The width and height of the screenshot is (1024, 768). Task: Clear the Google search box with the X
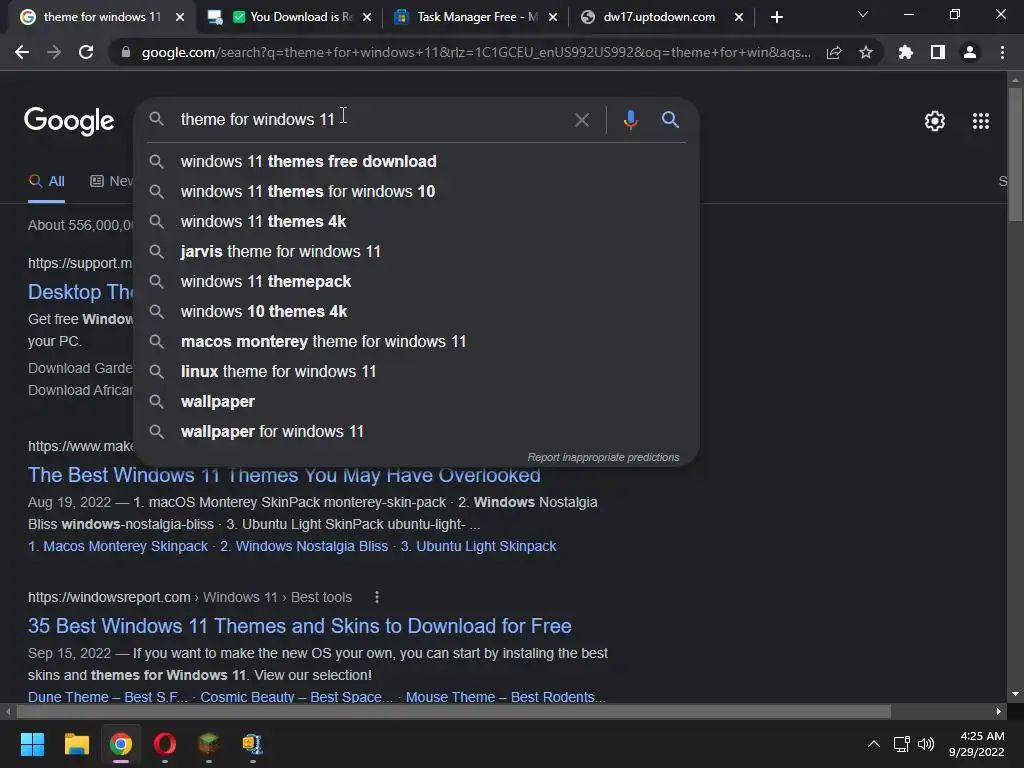pyautogui.click(x=581, y=120)
